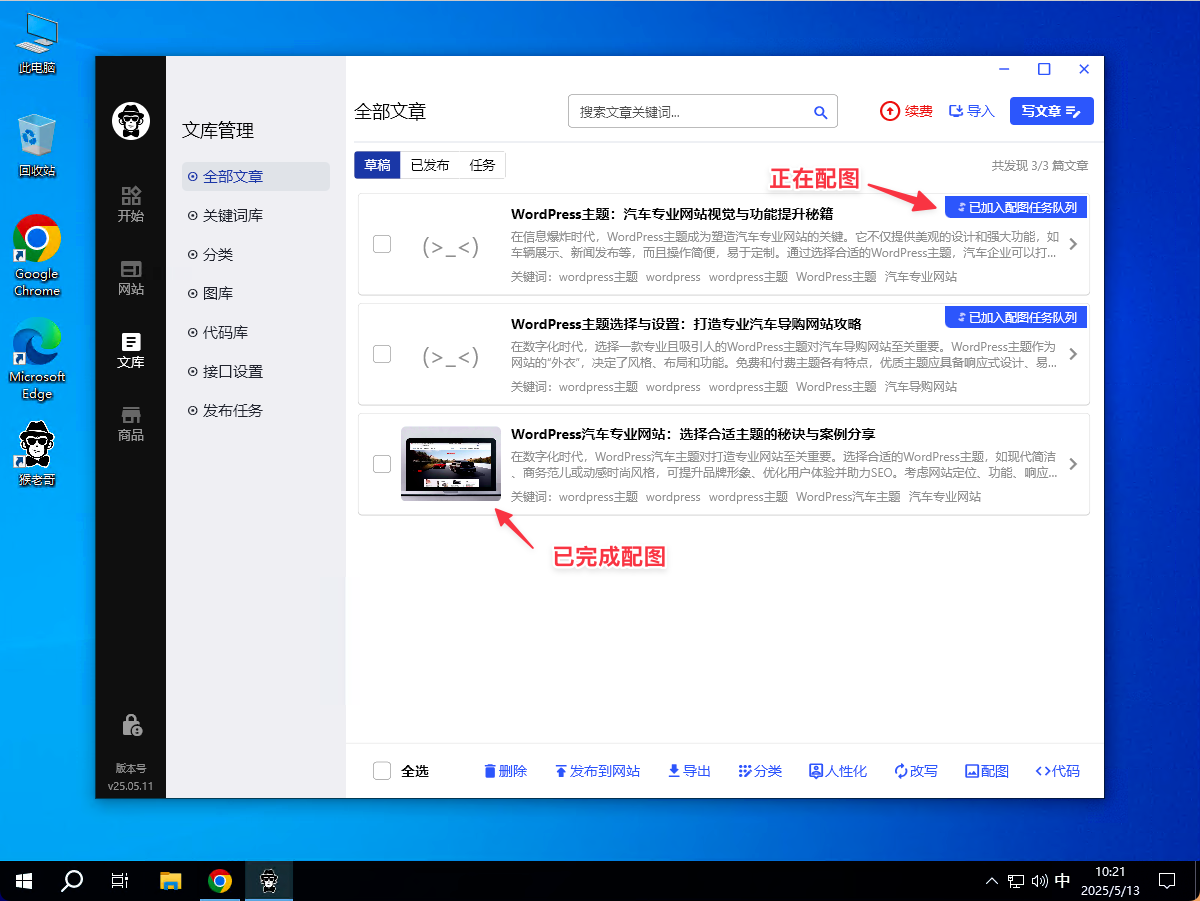Viewport: 1200px width, 901px height.
Task: Expand the 汽车专业网站视觉与功能提升秘籍 article chevron
Action: click(x=1073, y=244)
